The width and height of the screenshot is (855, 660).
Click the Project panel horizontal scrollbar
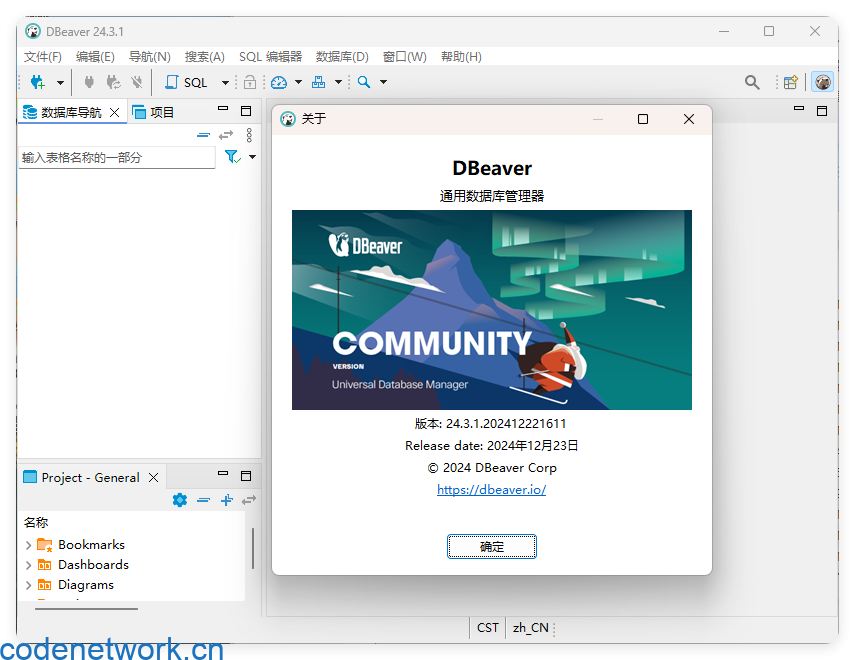click(x=86, y=609)
